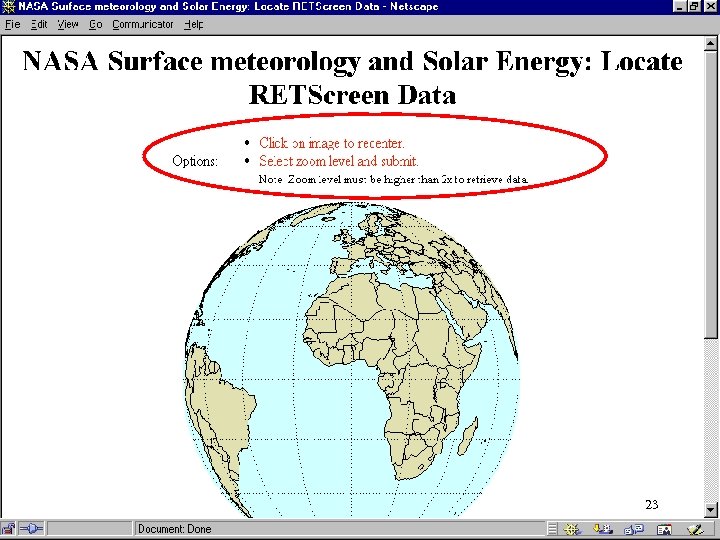720x540 pixels.
Task: Click the component bar grip handle
Action: point(552,529)
